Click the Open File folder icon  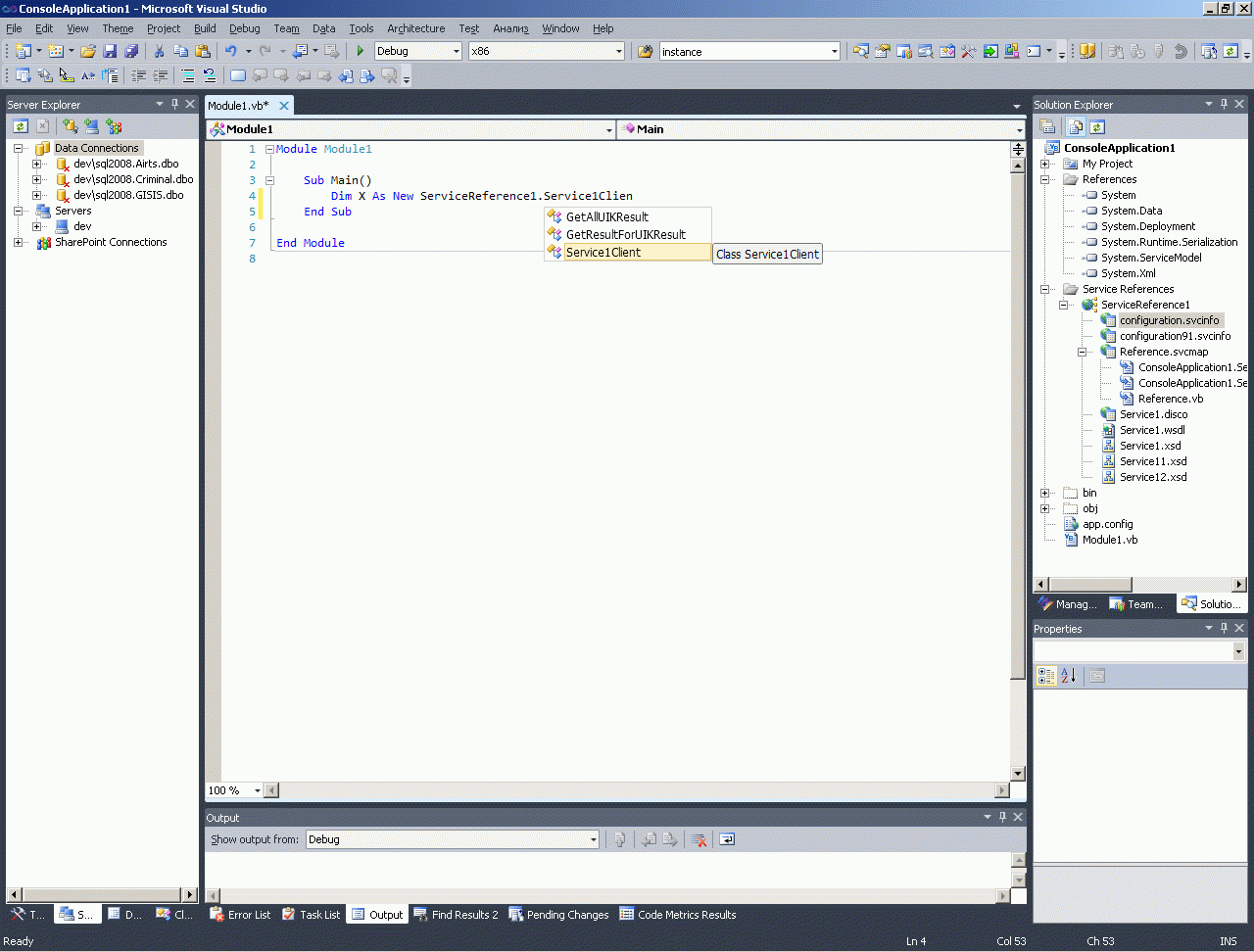click(88, 51)
